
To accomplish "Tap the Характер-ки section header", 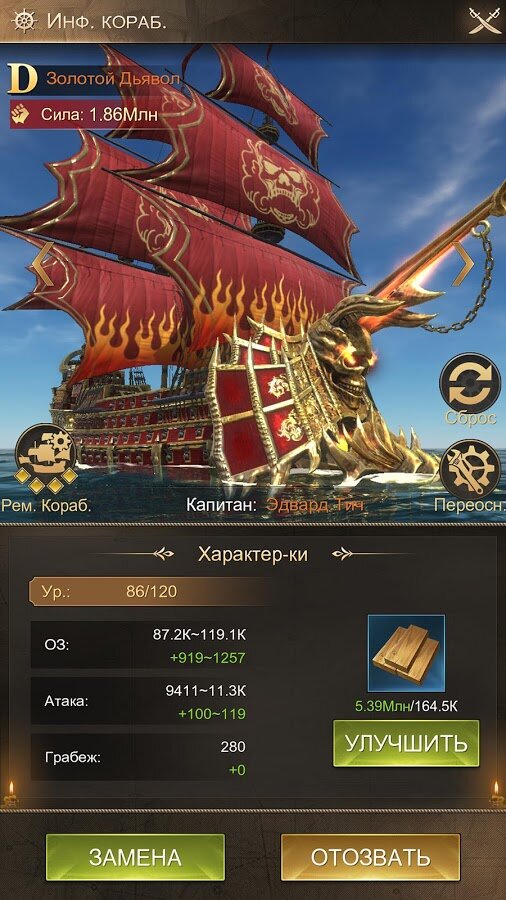I will click(253, 554).
